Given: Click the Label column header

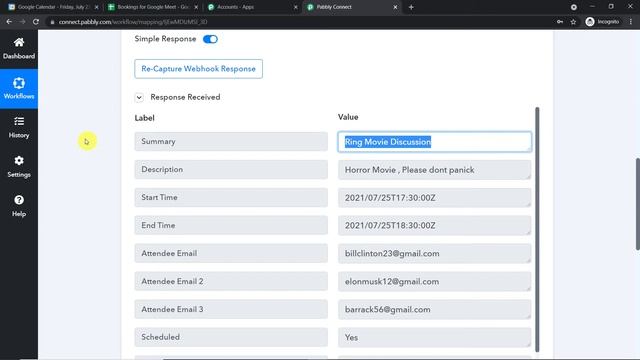Looking at the screenshot, I should click(x=144, y=118).
